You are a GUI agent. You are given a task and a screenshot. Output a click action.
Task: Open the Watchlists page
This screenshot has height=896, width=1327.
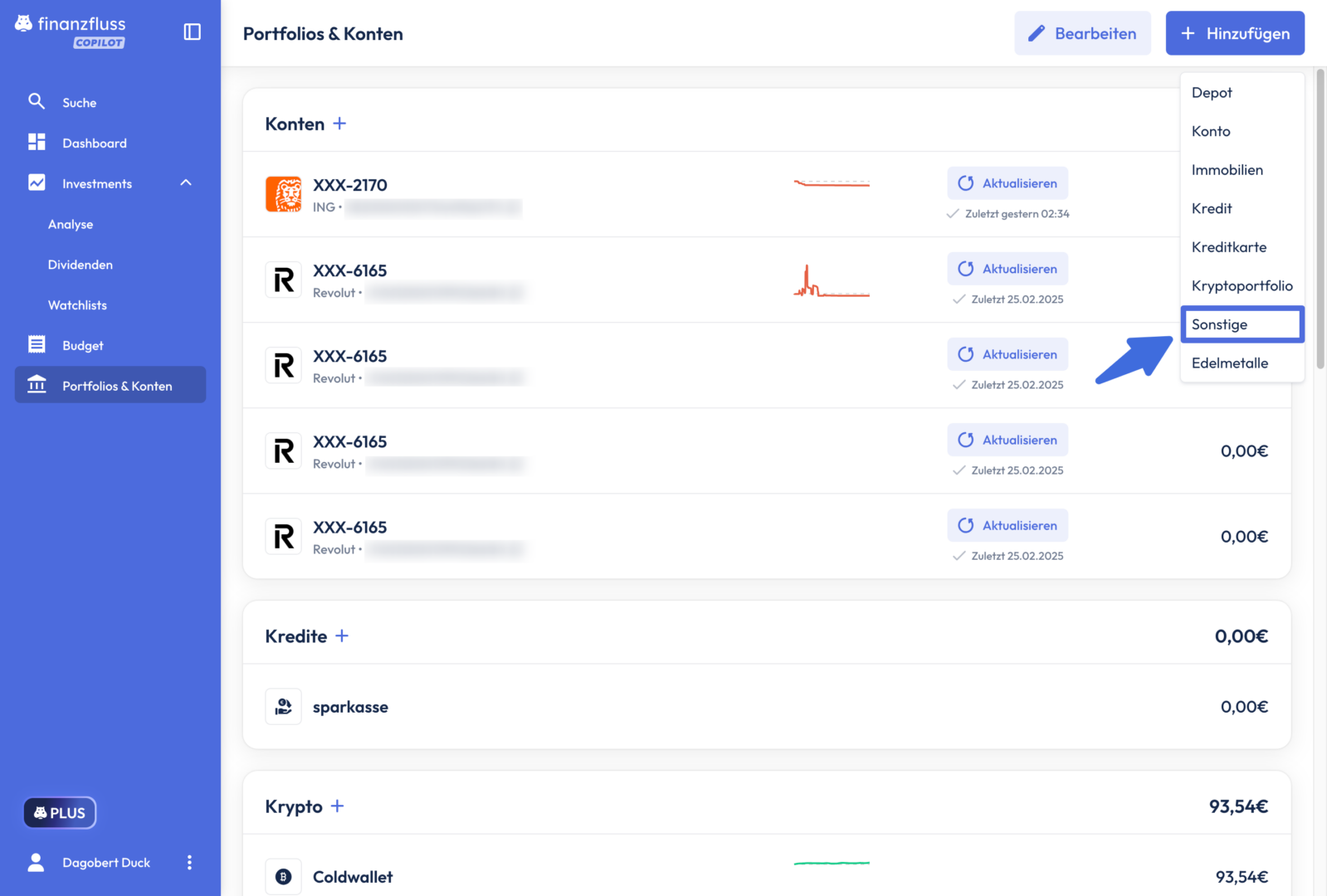coord(77,305)
